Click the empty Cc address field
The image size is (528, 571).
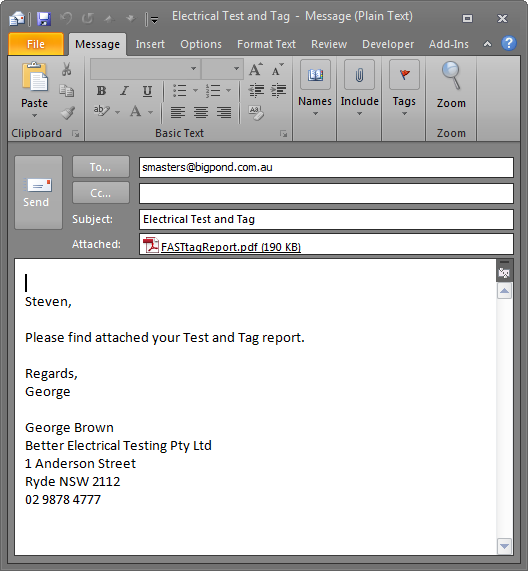tap(326, 193)
